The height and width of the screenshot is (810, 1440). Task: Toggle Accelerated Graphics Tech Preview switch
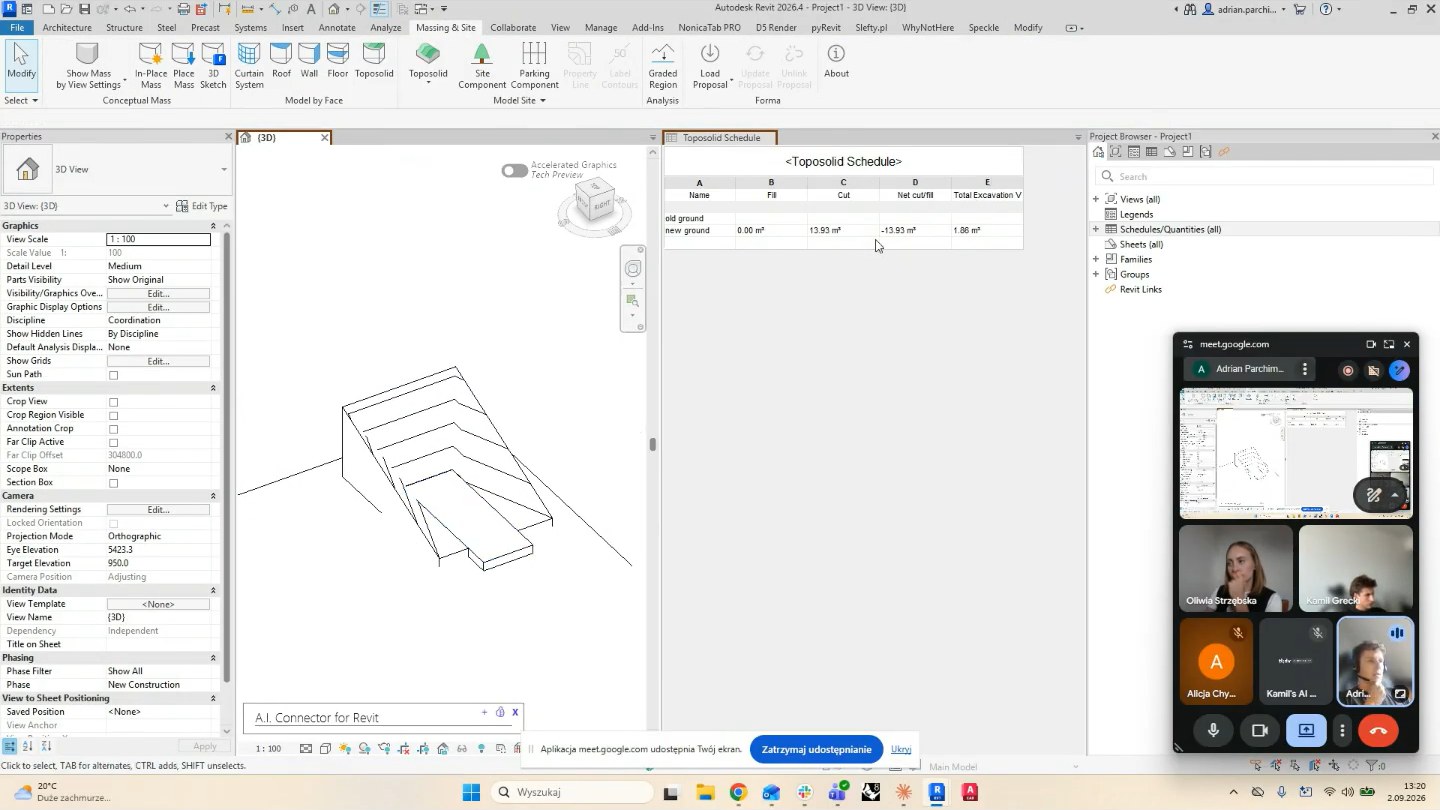pos(515,170)
